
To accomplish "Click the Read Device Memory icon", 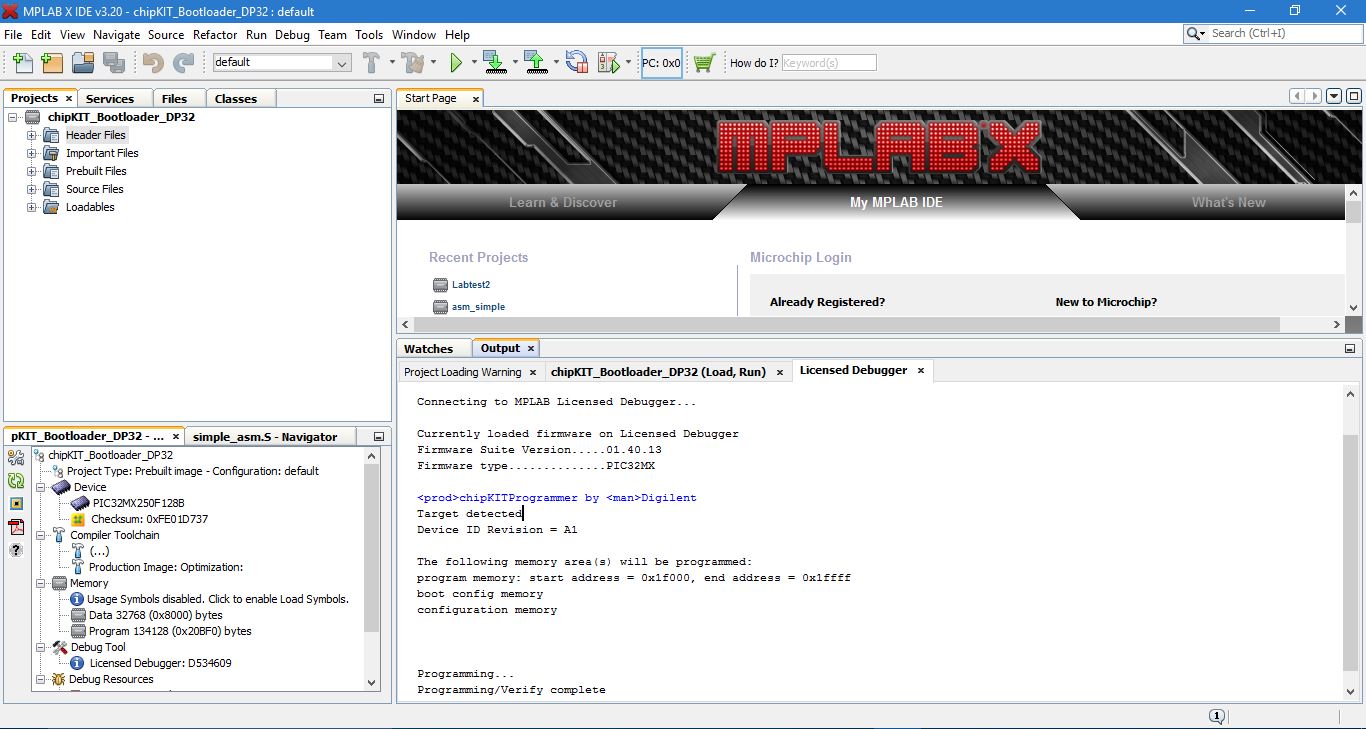I will [535, 63].
